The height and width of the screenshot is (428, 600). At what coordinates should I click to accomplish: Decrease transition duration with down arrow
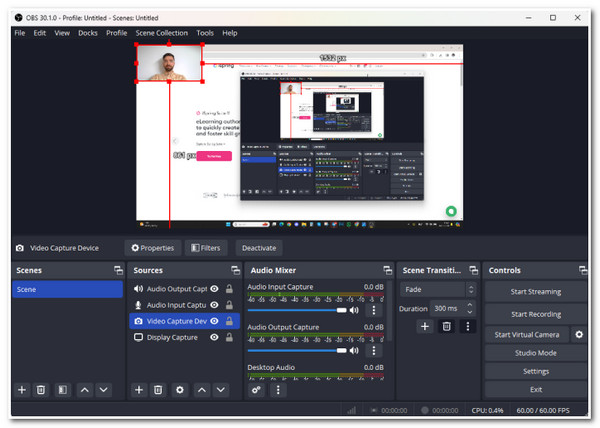click(x=470, y=312)
